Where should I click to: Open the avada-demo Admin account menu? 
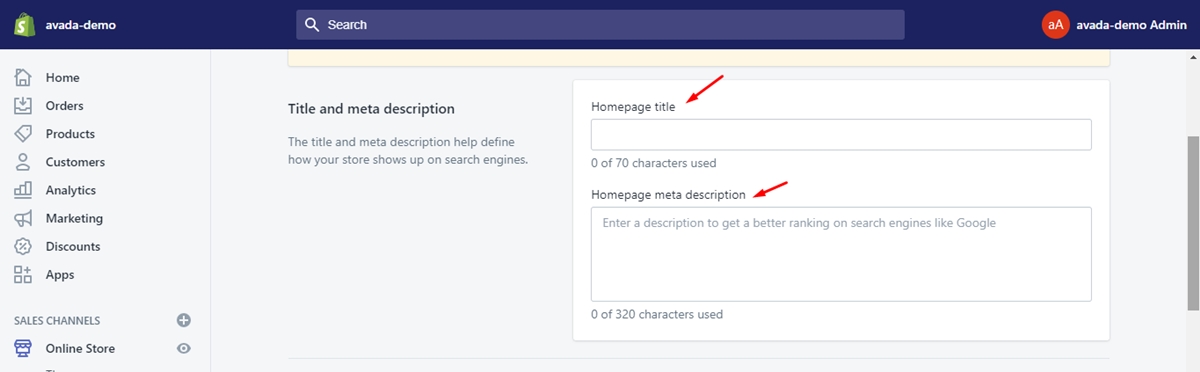tap(1132, 25)
